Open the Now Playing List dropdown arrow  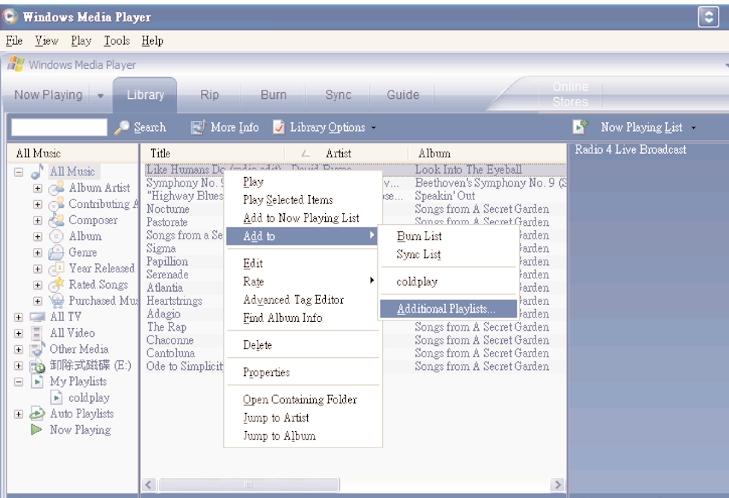693,127
